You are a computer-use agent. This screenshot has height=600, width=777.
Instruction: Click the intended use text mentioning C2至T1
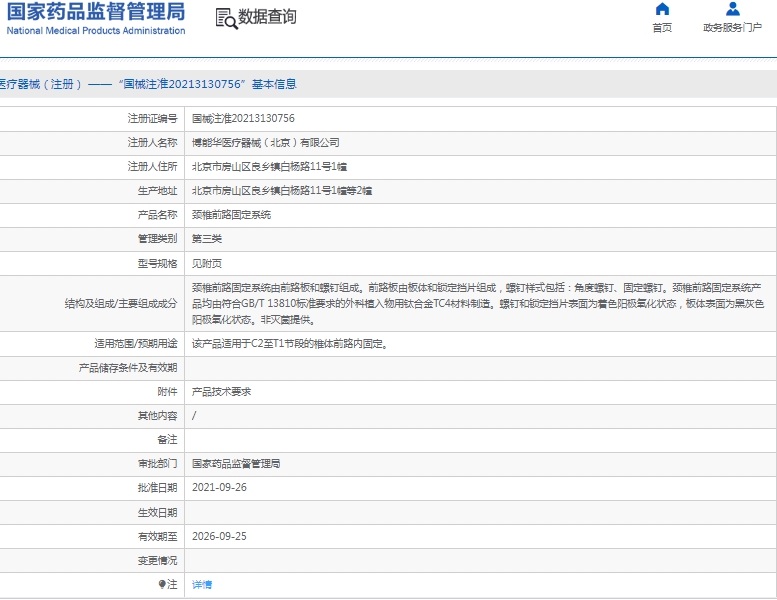(x=290, y=344)
